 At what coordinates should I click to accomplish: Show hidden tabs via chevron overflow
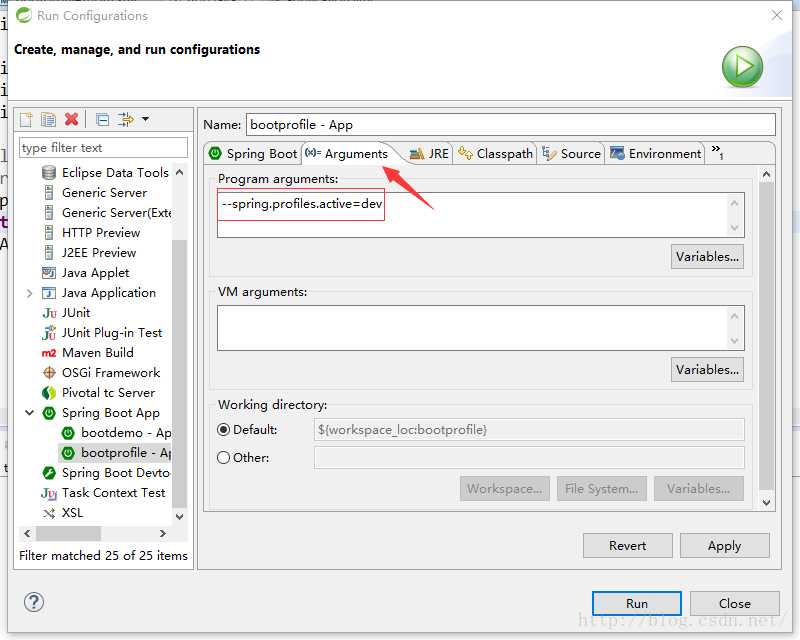(718, 152)
